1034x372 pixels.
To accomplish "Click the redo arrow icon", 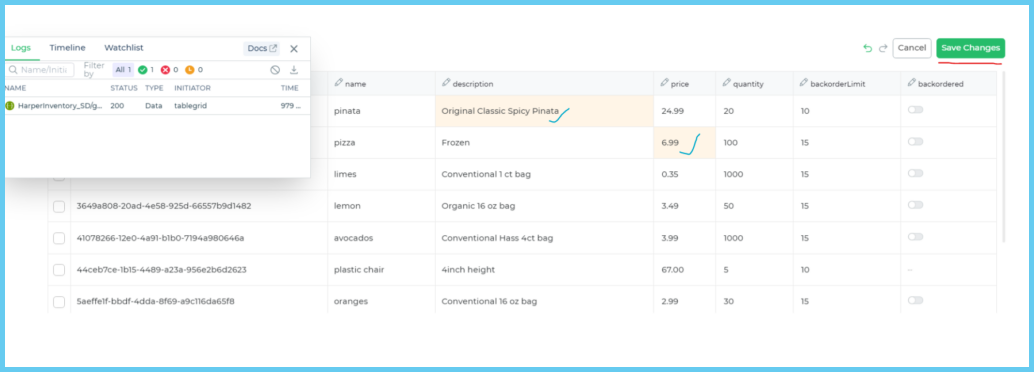I will [883, 48].
